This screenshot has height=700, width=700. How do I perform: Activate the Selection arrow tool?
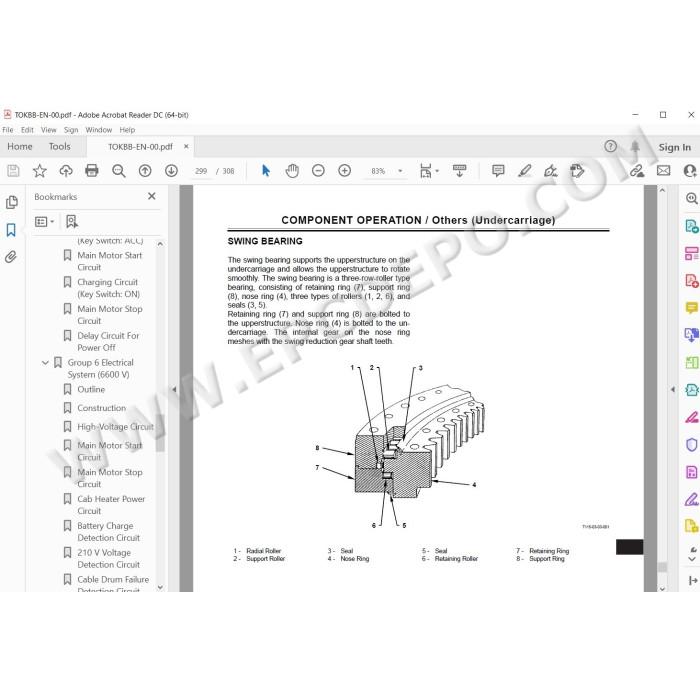266,171
